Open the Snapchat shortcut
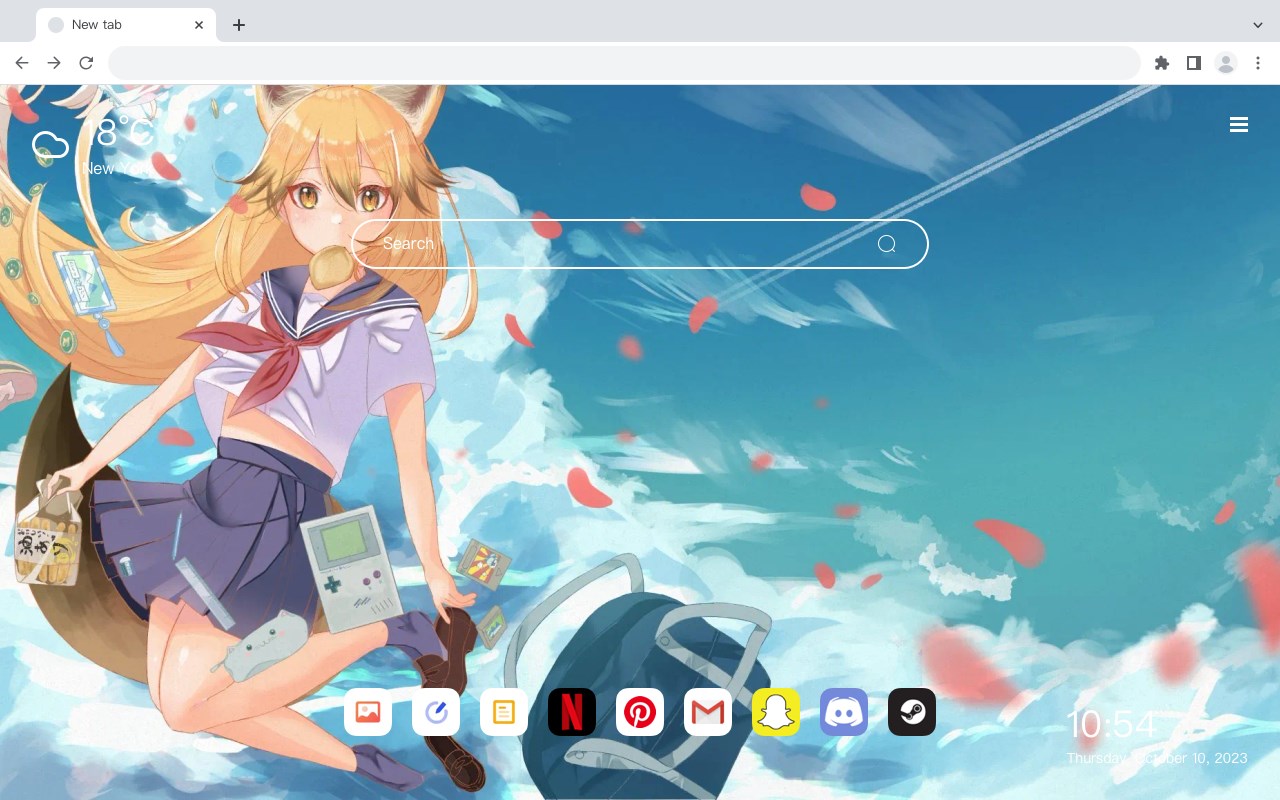This screenshot has width=1280, height=800. 776,712
